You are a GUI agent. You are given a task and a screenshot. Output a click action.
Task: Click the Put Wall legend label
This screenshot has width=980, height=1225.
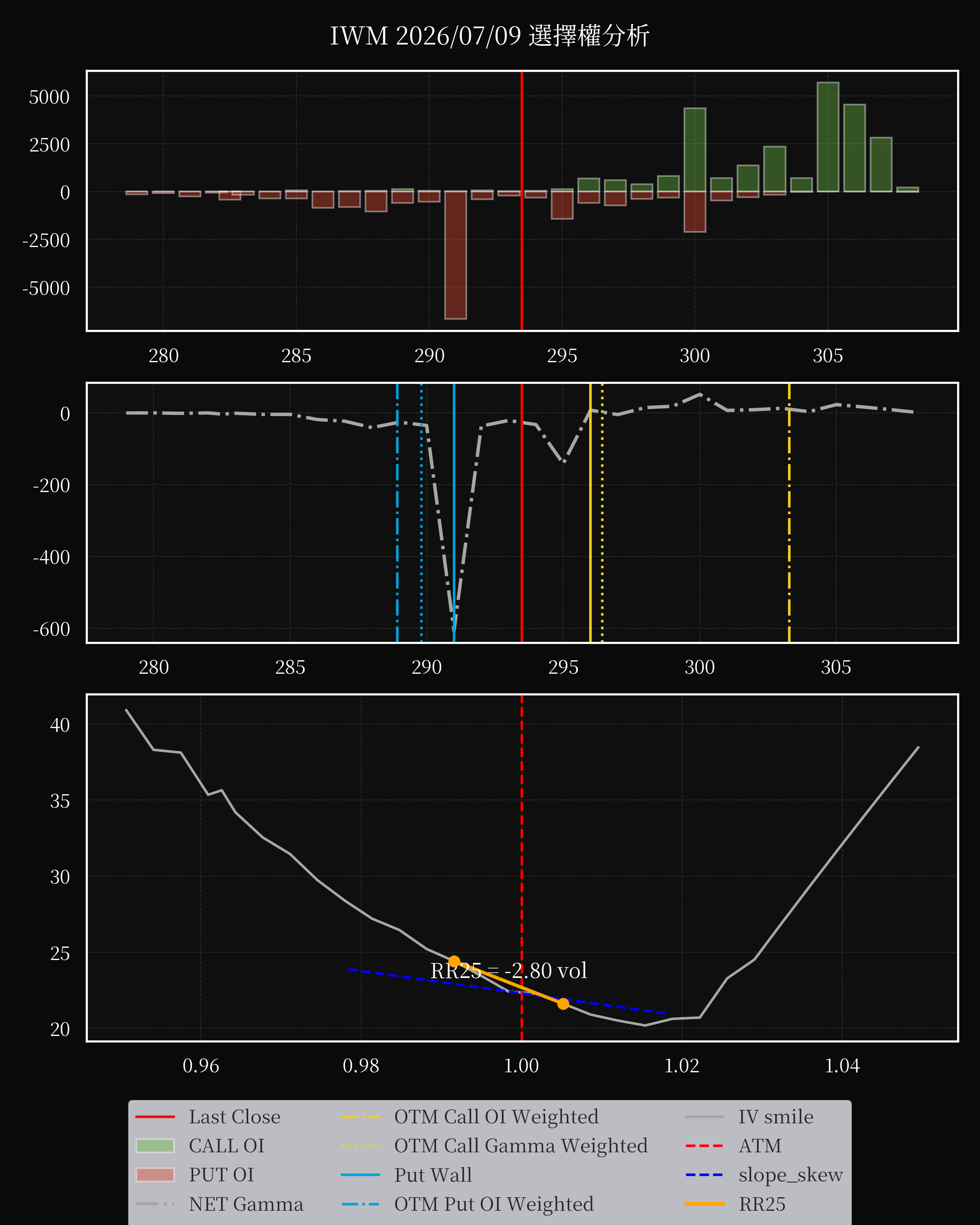tap(434, 1175)
